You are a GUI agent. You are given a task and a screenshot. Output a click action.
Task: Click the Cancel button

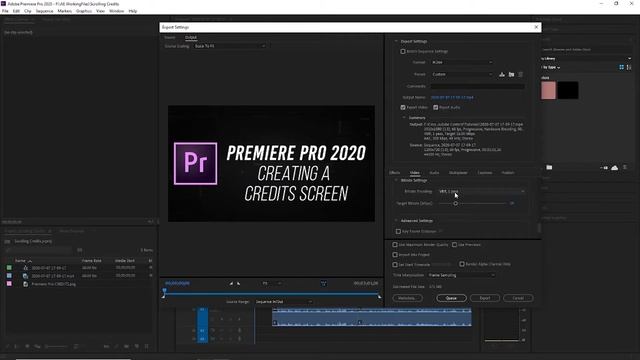point(518,298)
